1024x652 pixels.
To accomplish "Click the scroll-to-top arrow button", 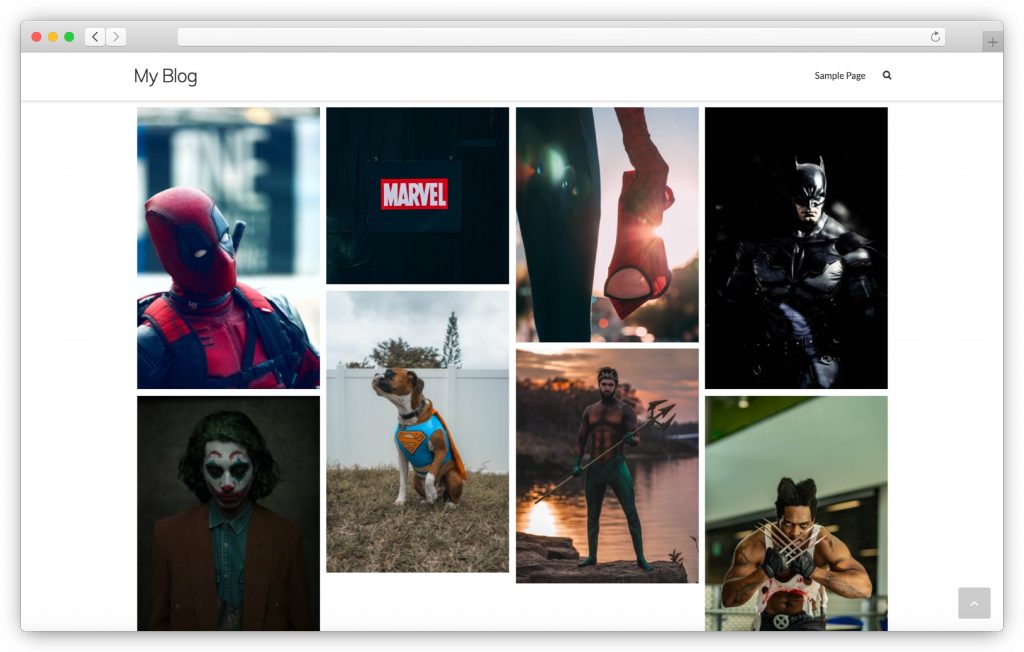I will (974, 603).
